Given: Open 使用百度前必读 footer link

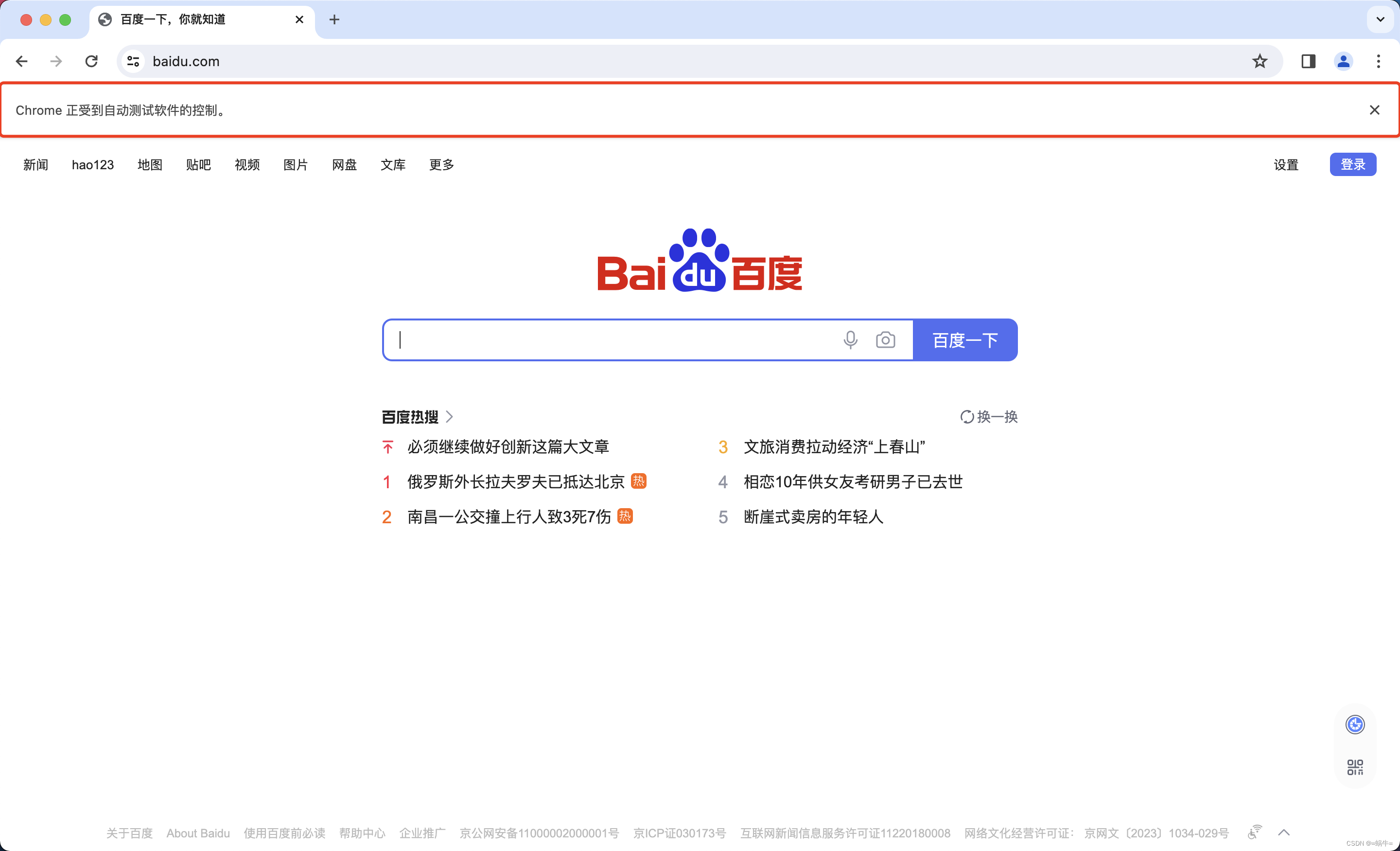Looking at the screenshot, I should pyautogui.click(x=285, y=833).
